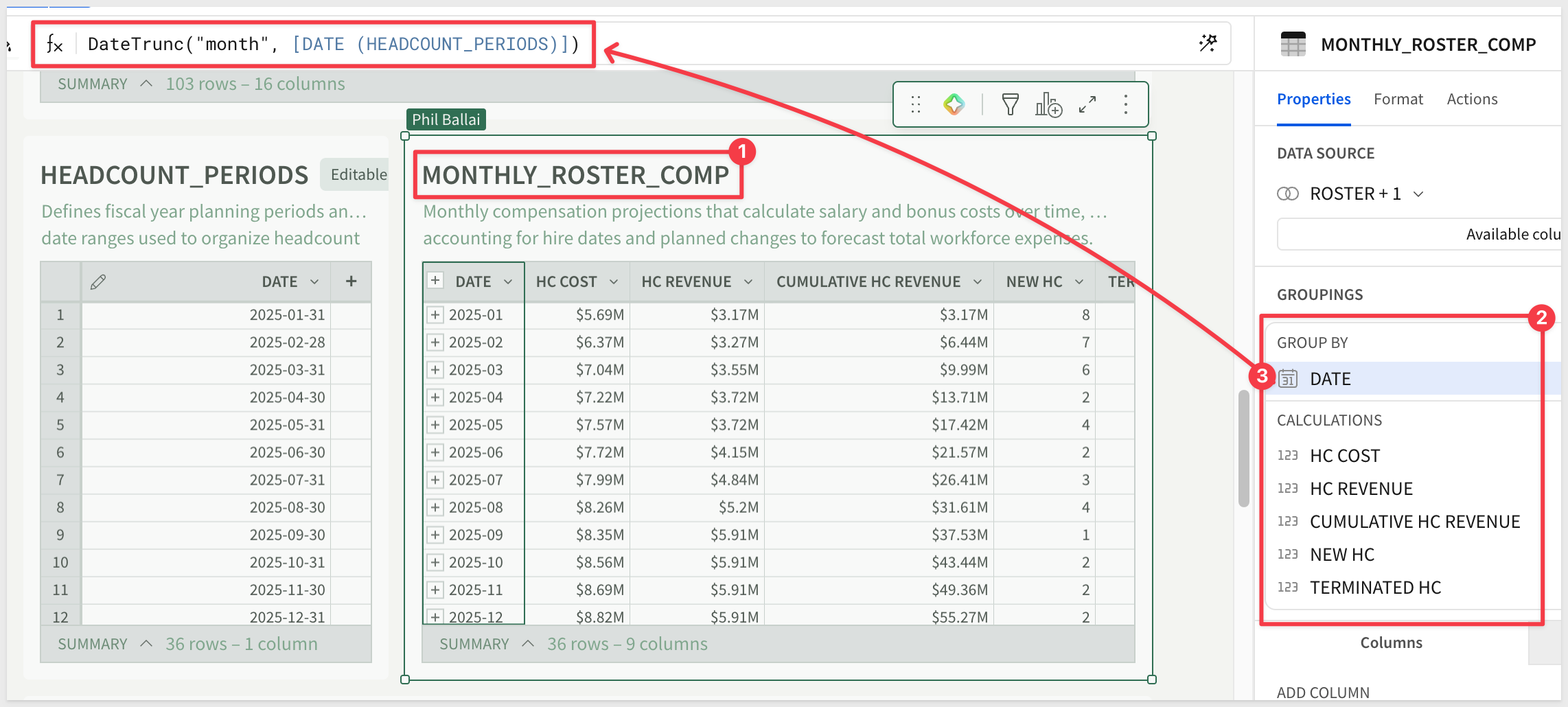Click the NEW HC value 8 cell
Viewport: 1568px width, 707px height.
tap(1044, 315)
